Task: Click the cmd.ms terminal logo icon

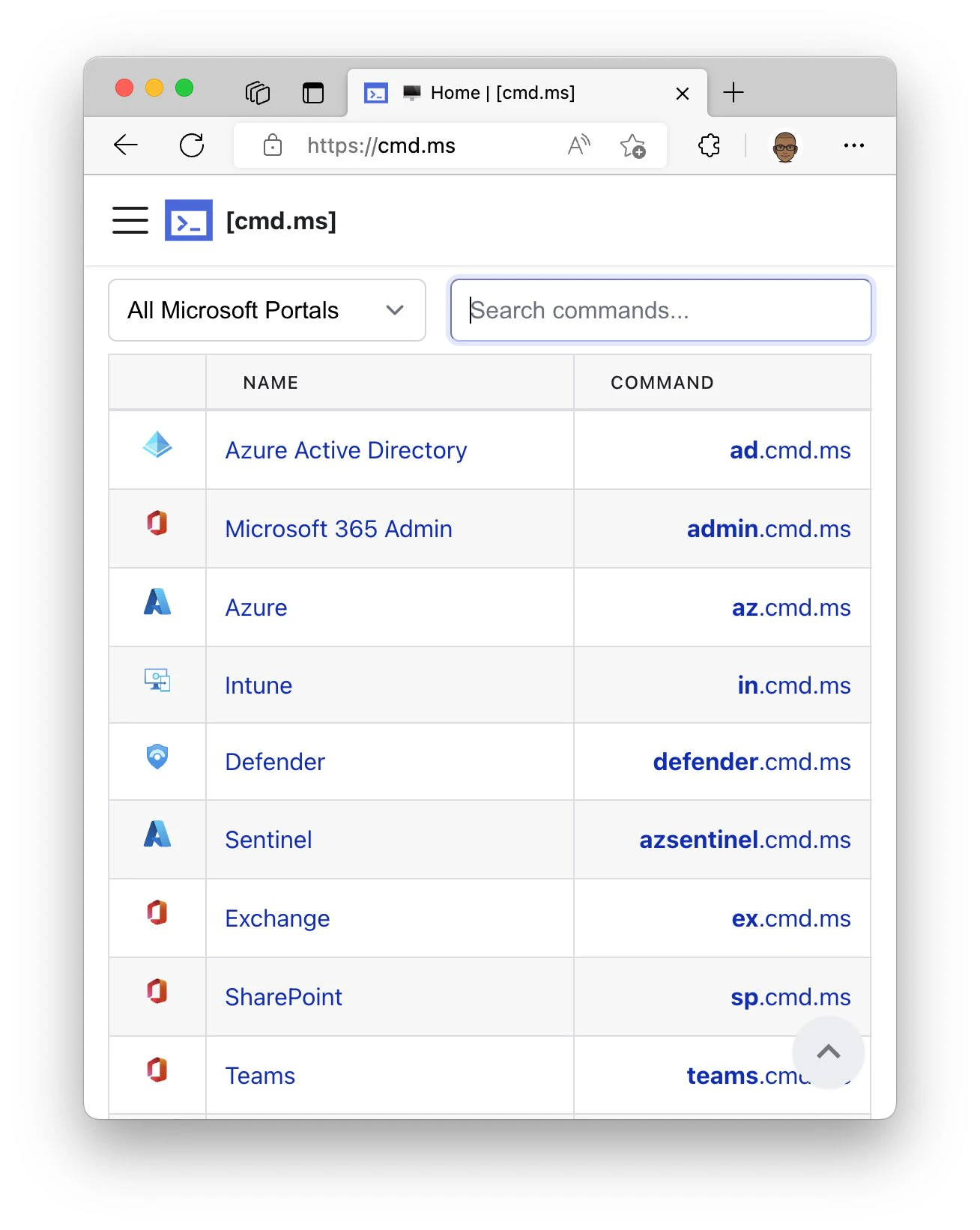Action: coord(189,220)
